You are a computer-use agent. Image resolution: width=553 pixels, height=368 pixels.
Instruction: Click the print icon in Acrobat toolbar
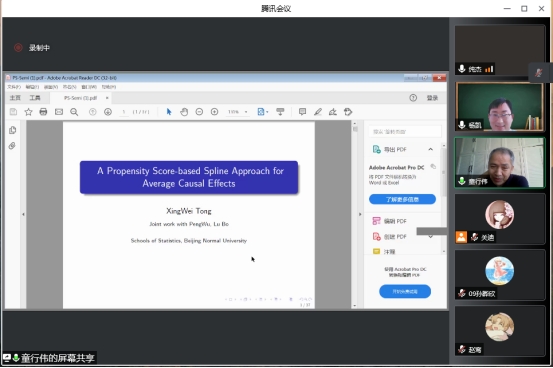coord(43,112)
